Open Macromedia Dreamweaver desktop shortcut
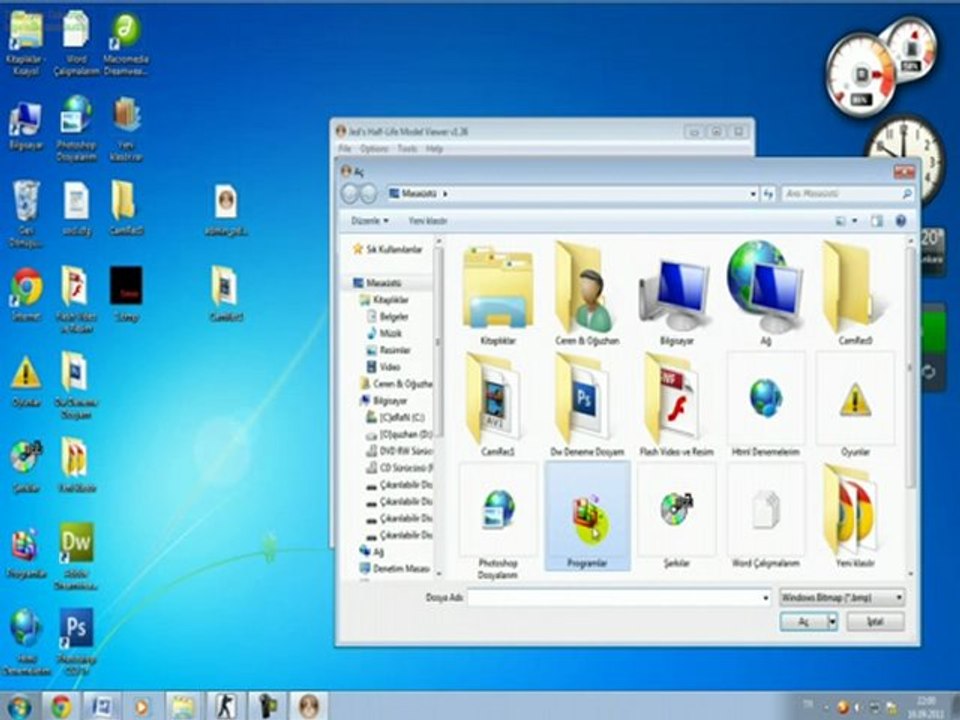 (126, 44)
